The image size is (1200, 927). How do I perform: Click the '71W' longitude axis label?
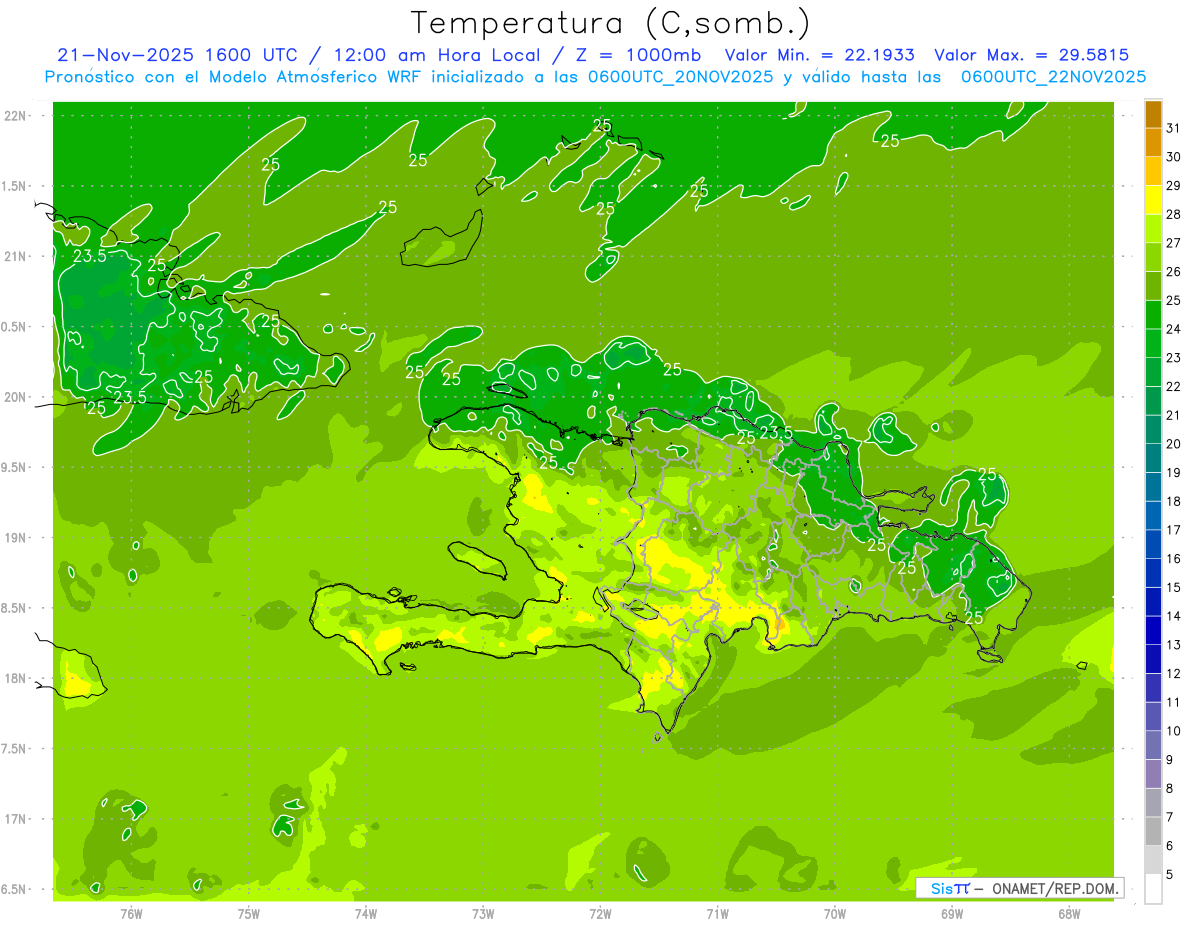click(x=717, y=913)
